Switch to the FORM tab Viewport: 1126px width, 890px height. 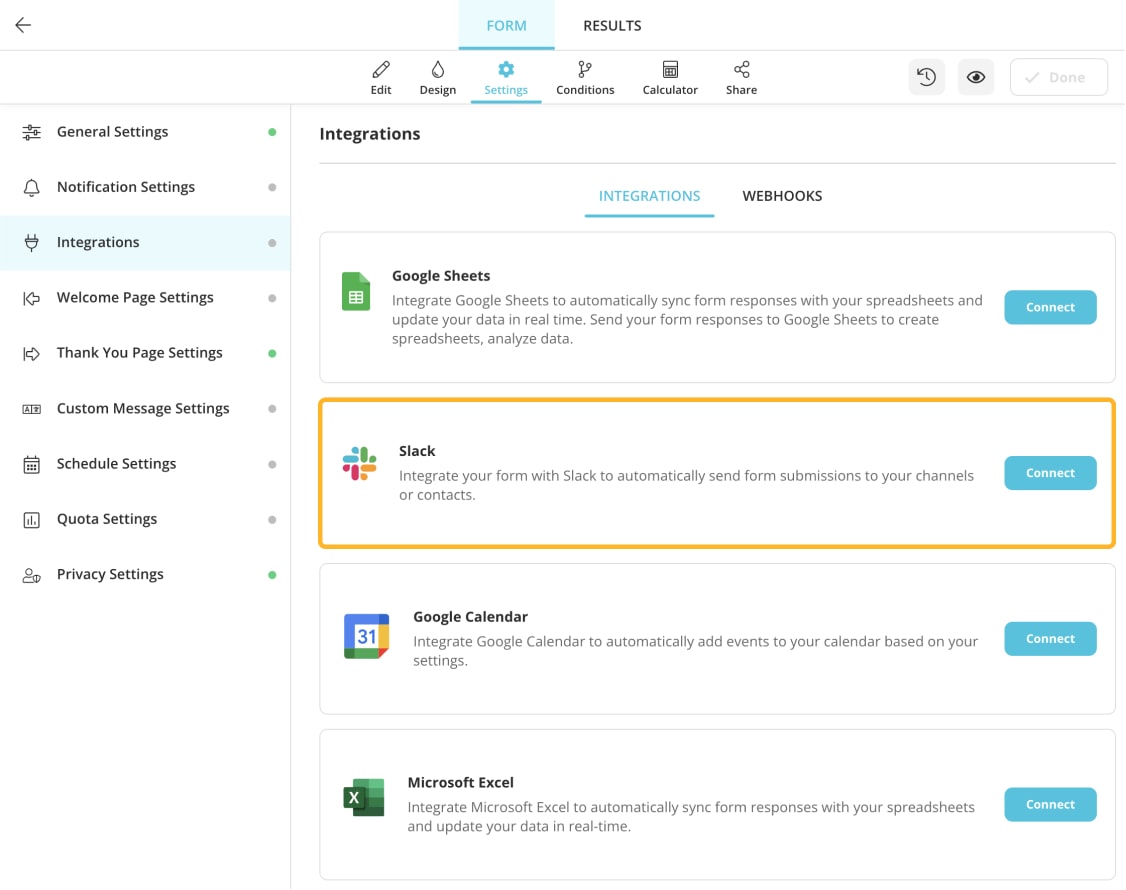tap(506, 25)
